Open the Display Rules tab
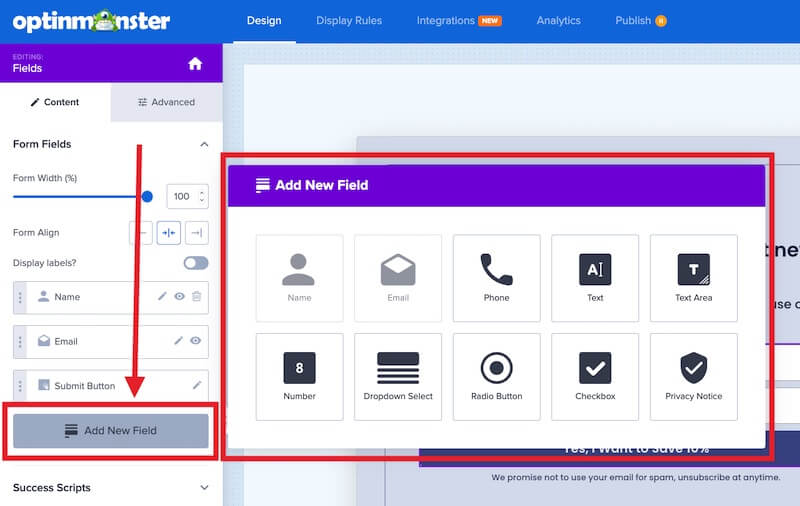The width and height of the screenshot is (800, 506). (349, 21)
